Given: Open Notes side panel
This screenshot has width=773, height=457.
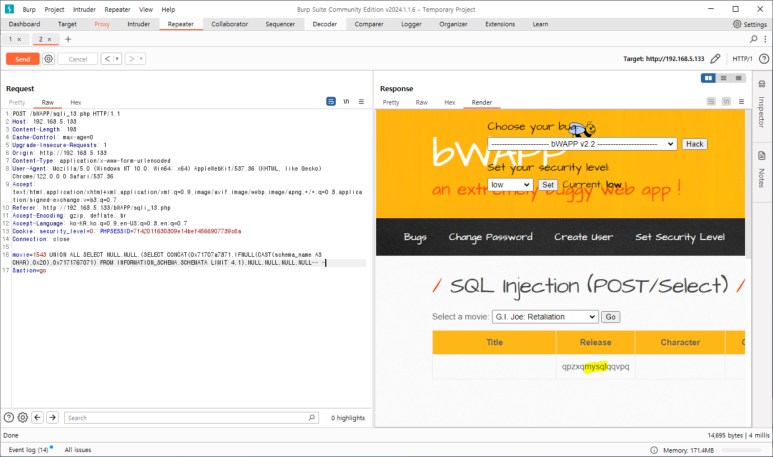Looking at the screenshot, I should point(762,170).
